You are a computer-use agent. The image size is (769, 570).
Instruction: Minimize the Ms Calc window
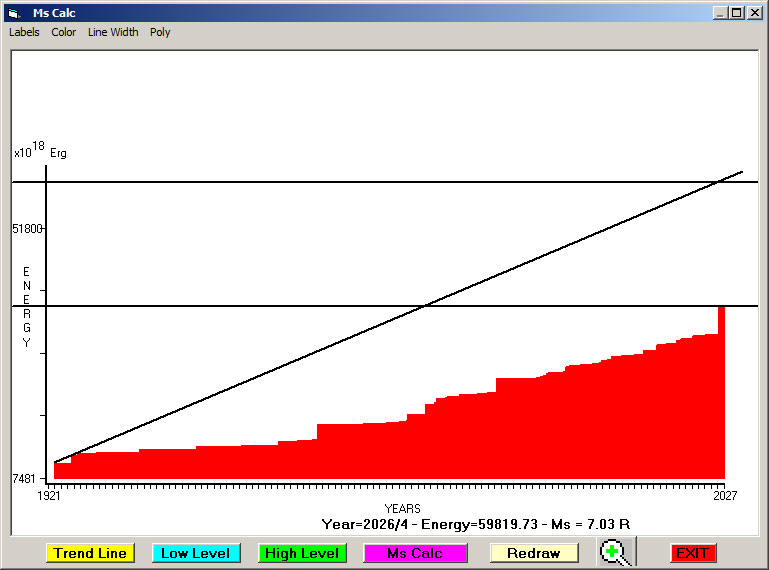click(720, 13)
